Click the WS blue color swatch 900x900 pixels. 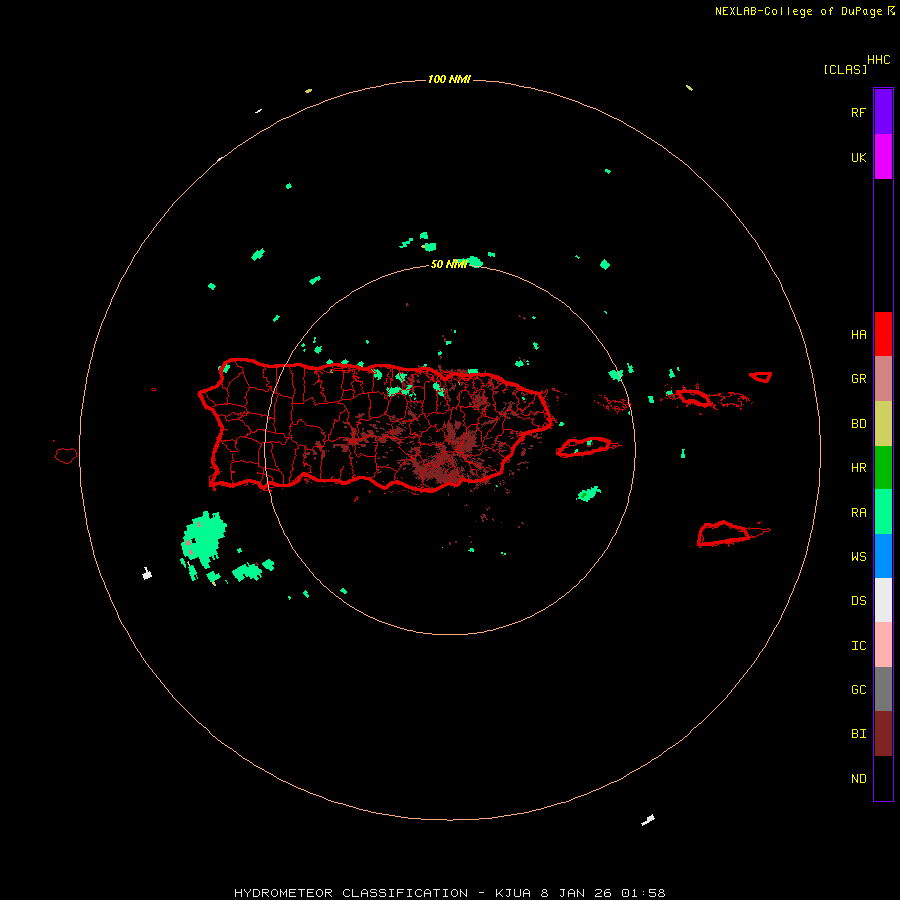(x=883, y=556)
